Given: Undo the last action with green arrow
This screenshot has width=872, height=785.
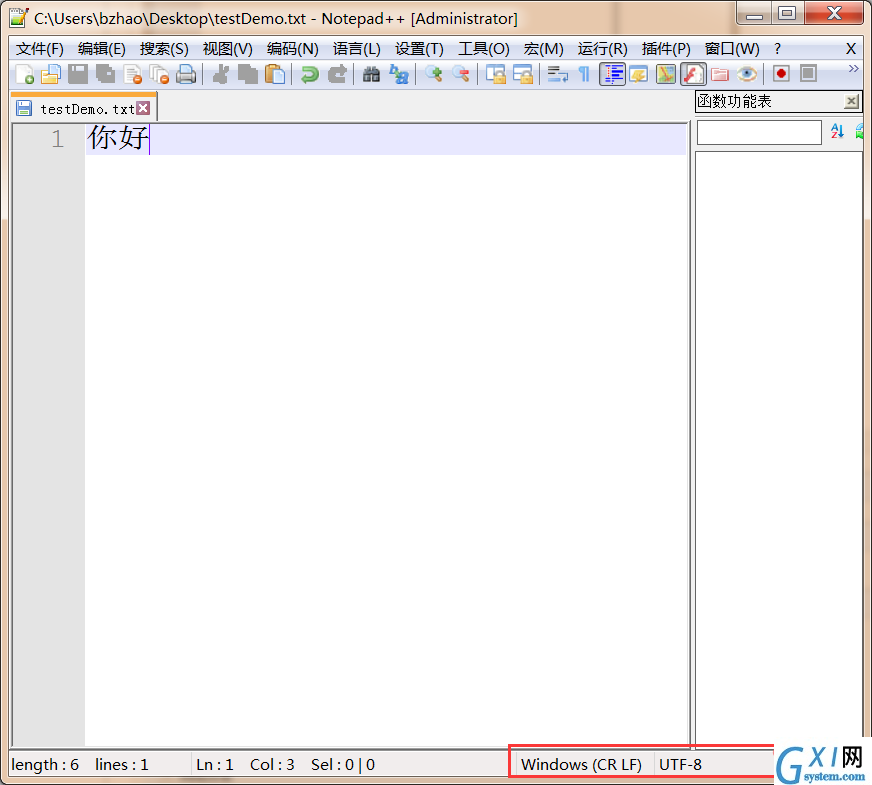Looking at the screenshot, I should click(x=310, y=74).
